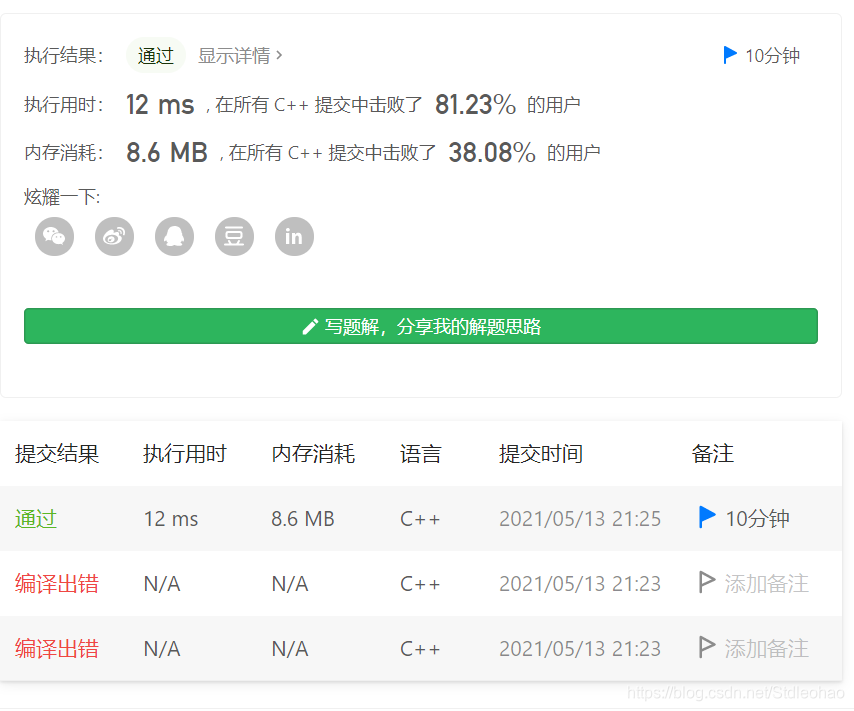Click 执行用时 column header
854x711 pixels.
pos(185,454)
